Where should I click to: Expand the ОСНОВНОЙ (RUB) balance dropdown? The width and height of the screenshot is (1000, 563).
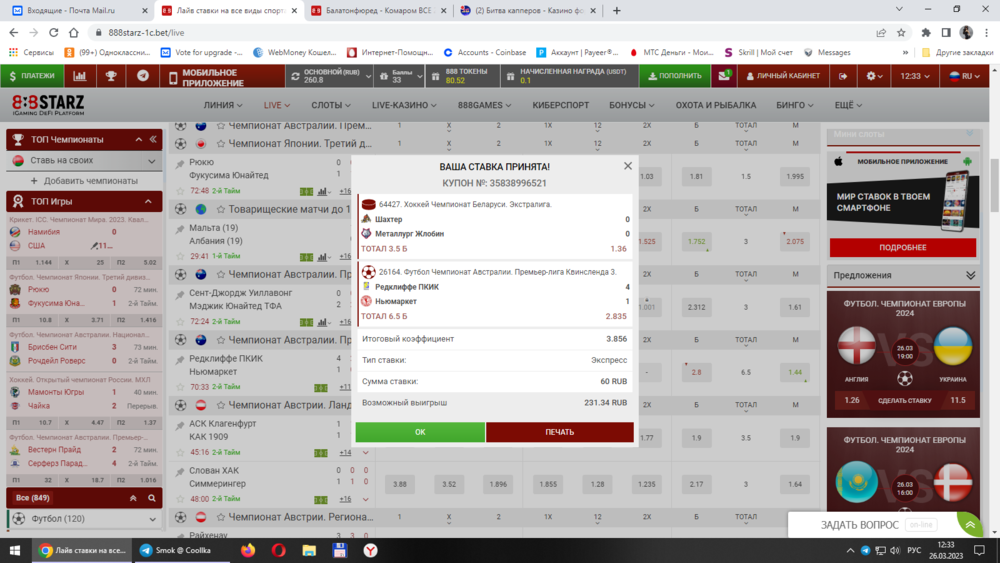point(368,77)
